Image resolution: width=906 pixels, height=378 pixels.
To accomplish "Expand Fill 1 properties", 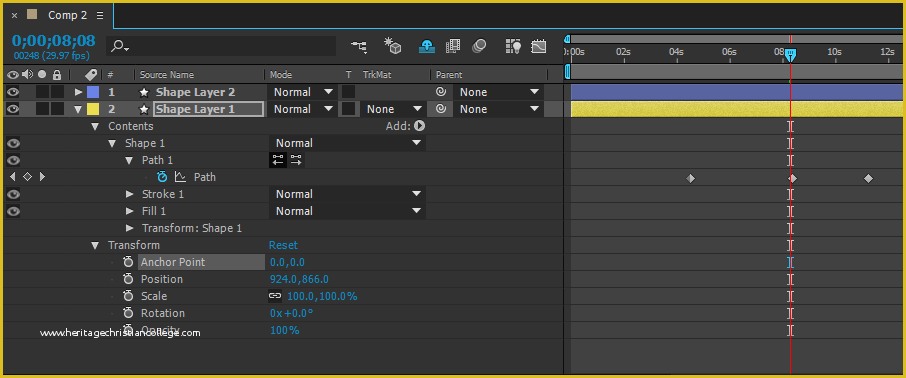I will (x=129, y=211).
